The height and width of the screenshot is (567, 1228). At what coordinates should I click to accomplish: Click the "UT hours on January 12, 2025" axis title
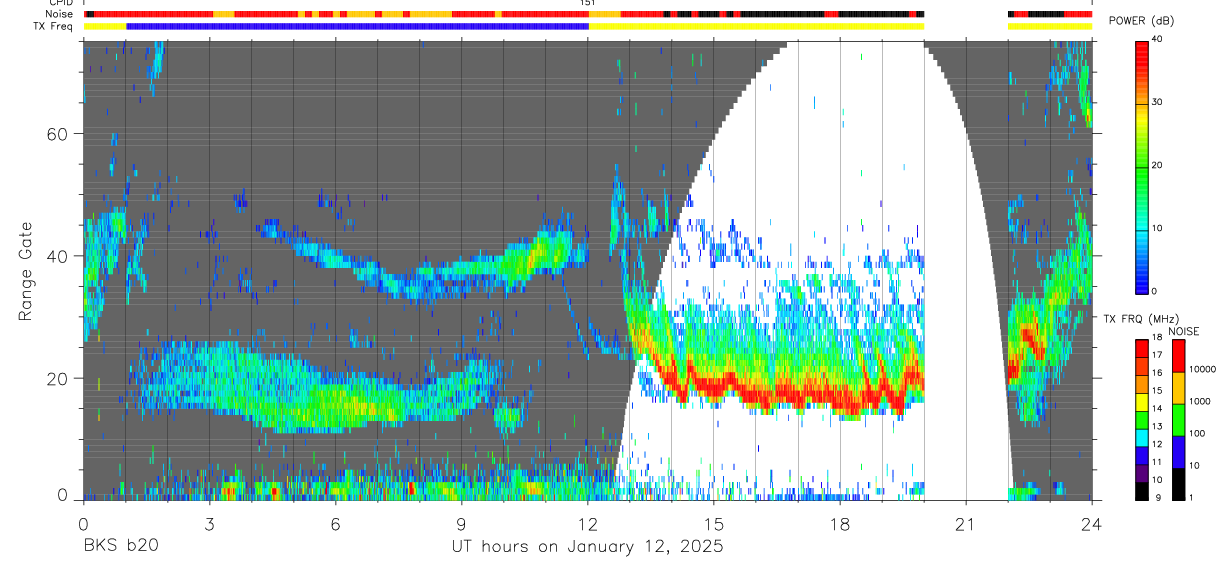(x=586, y=546)
